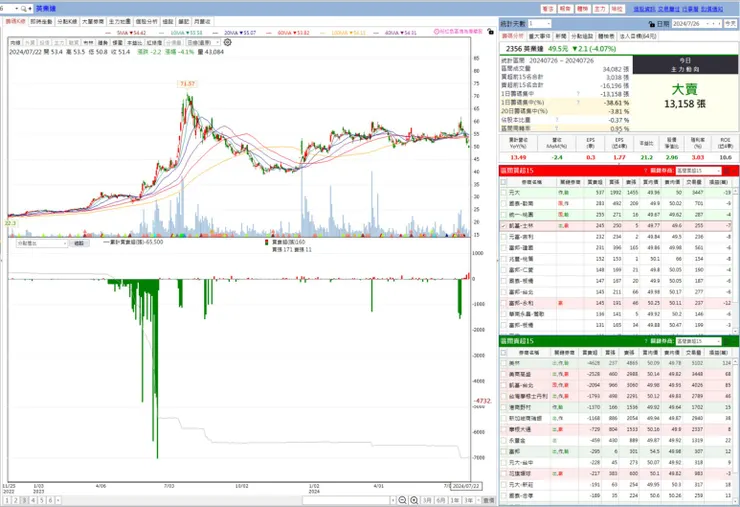Toggle the 本益比 chart toolbar button
Screen dimensions: 740x507
click(135, 42)
